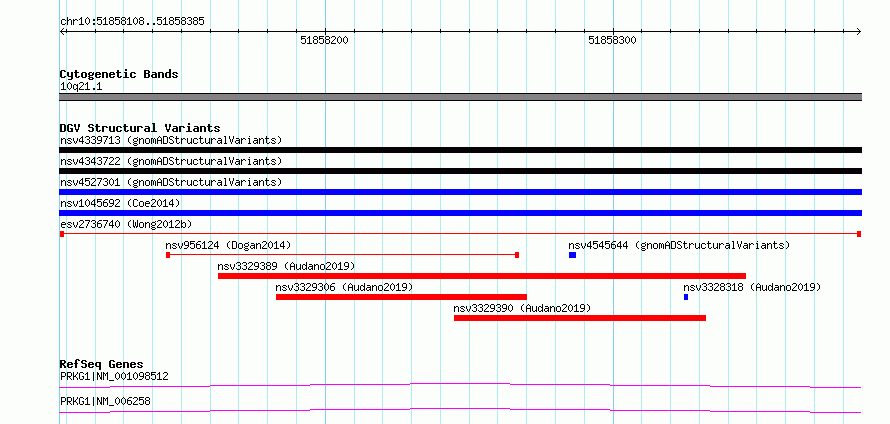This screenshot has height=424, width=890.
Task: Select the thin red esv2736740 variant line
Action: point(460,234)
